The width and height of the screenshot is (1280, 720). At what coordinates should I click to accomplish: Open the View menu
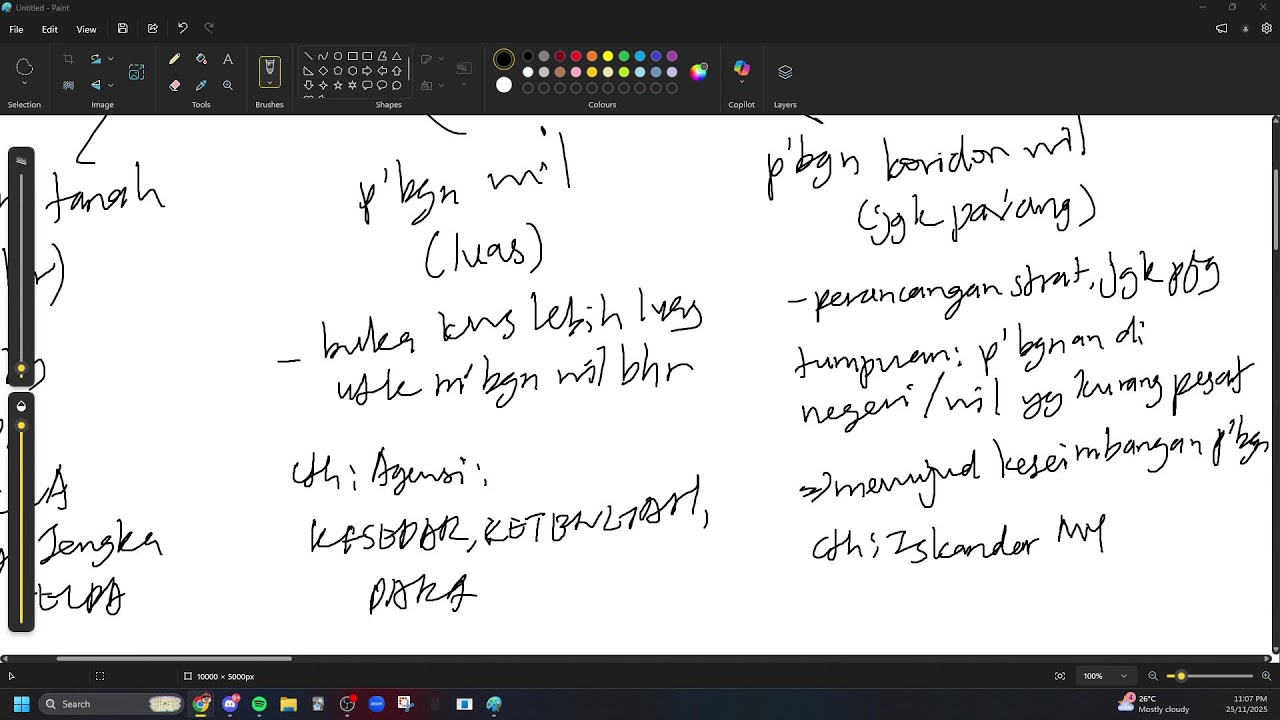(x=87, y=29)
